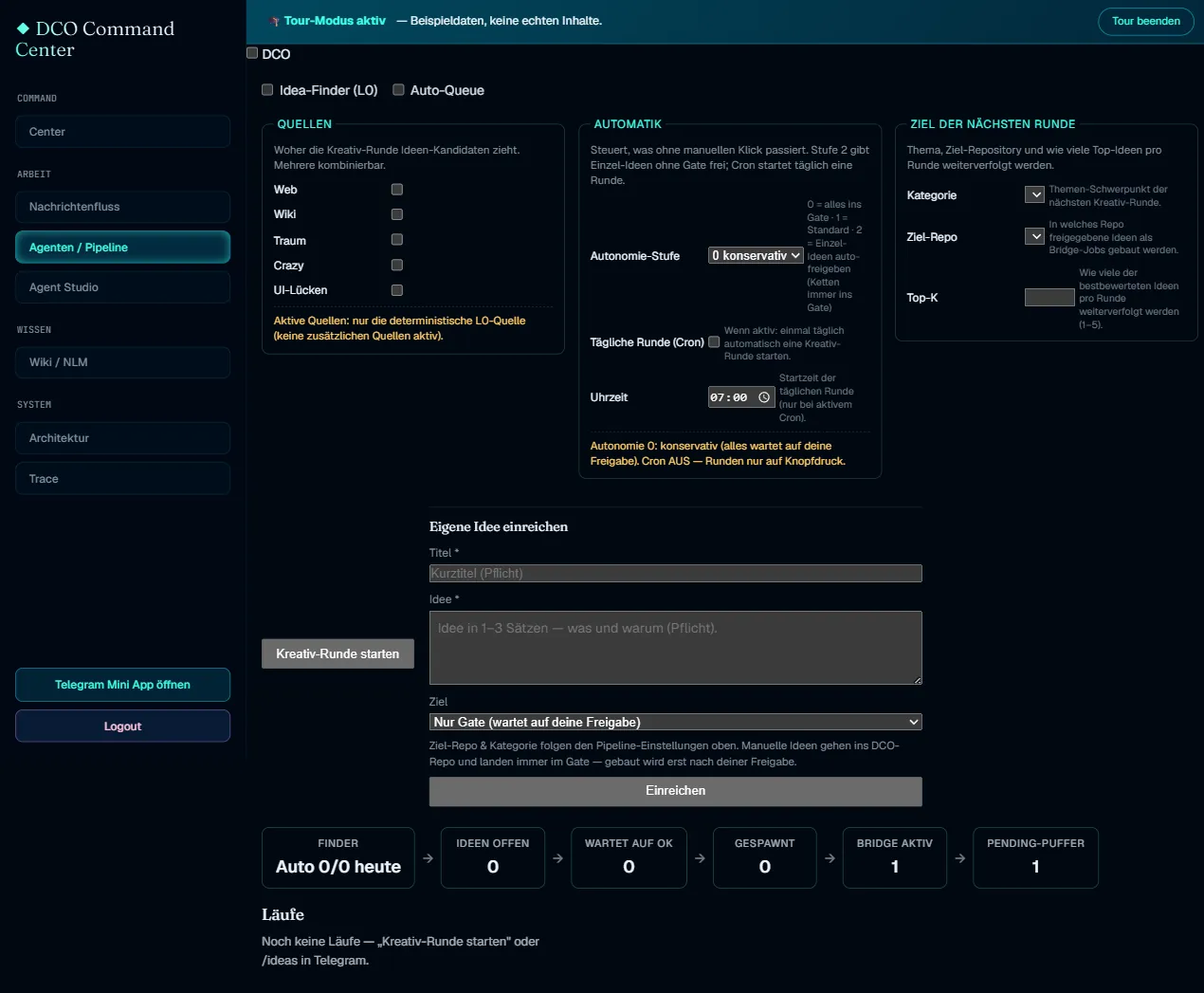
Task: Check the Wiki source checkbox
Action: [x=397, y=214]
